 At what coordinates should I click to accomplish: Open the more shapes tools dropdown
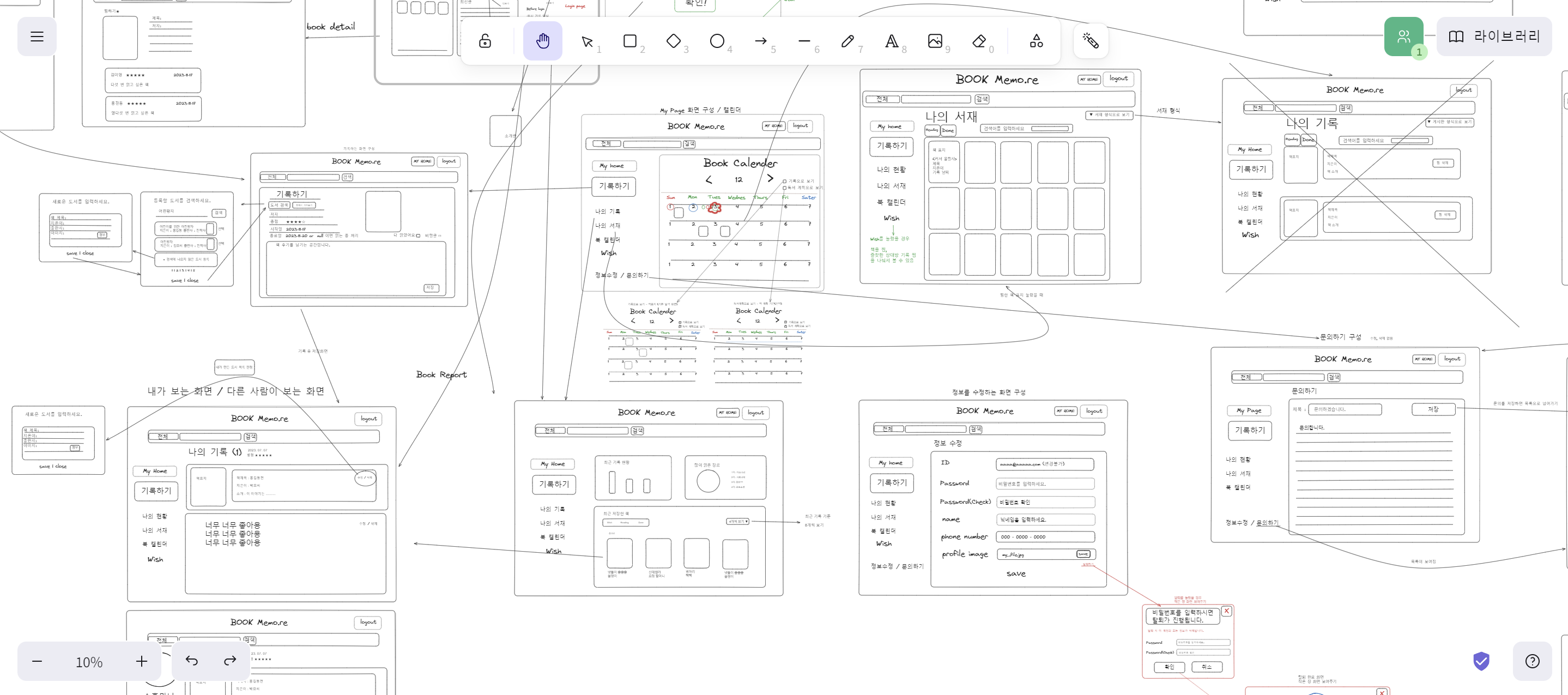(1036, 41)
